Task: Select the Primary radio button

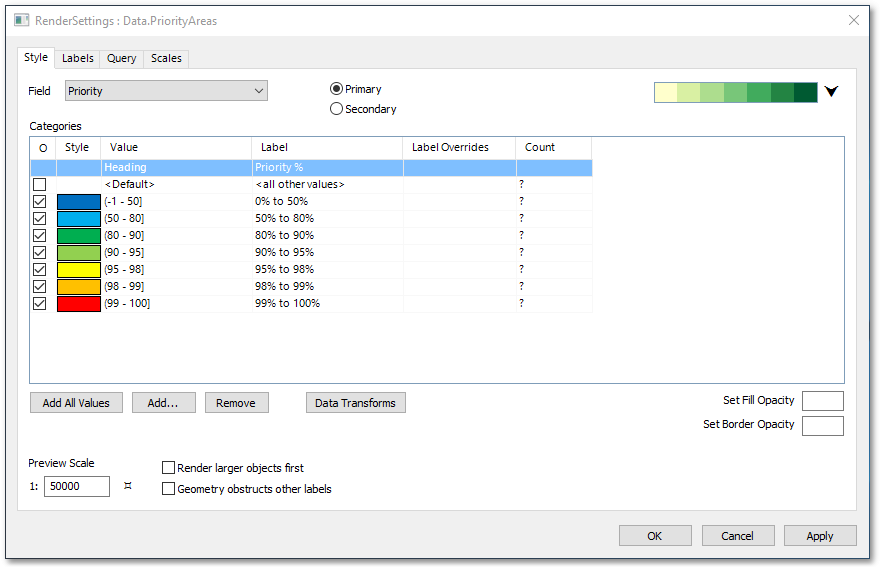Action: click(336, 89)
